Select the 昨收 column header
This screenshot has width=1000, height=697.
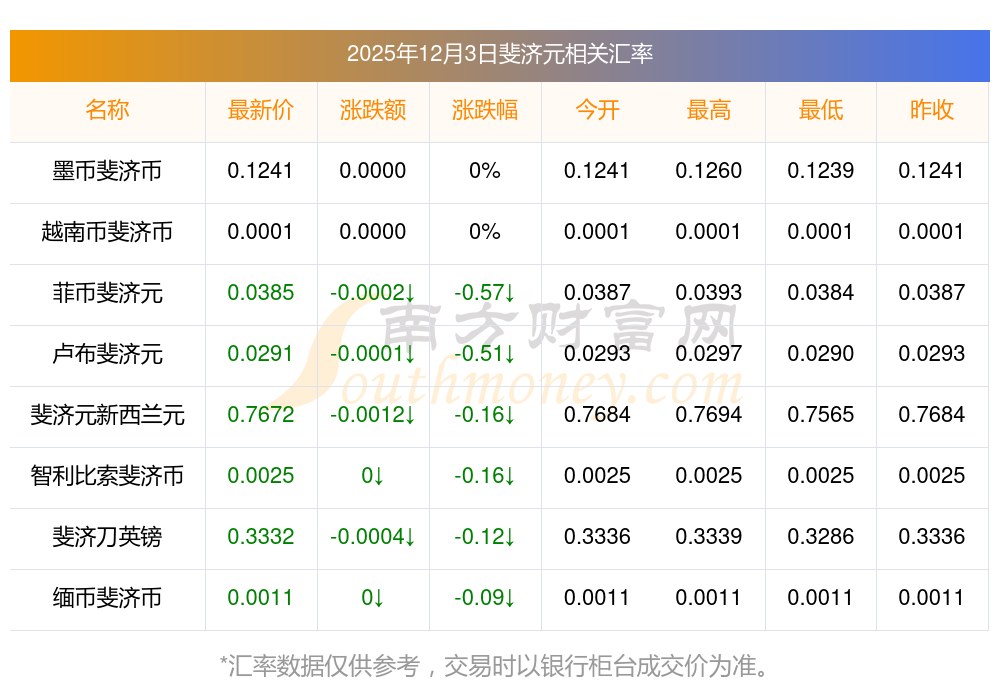[932, 110]
